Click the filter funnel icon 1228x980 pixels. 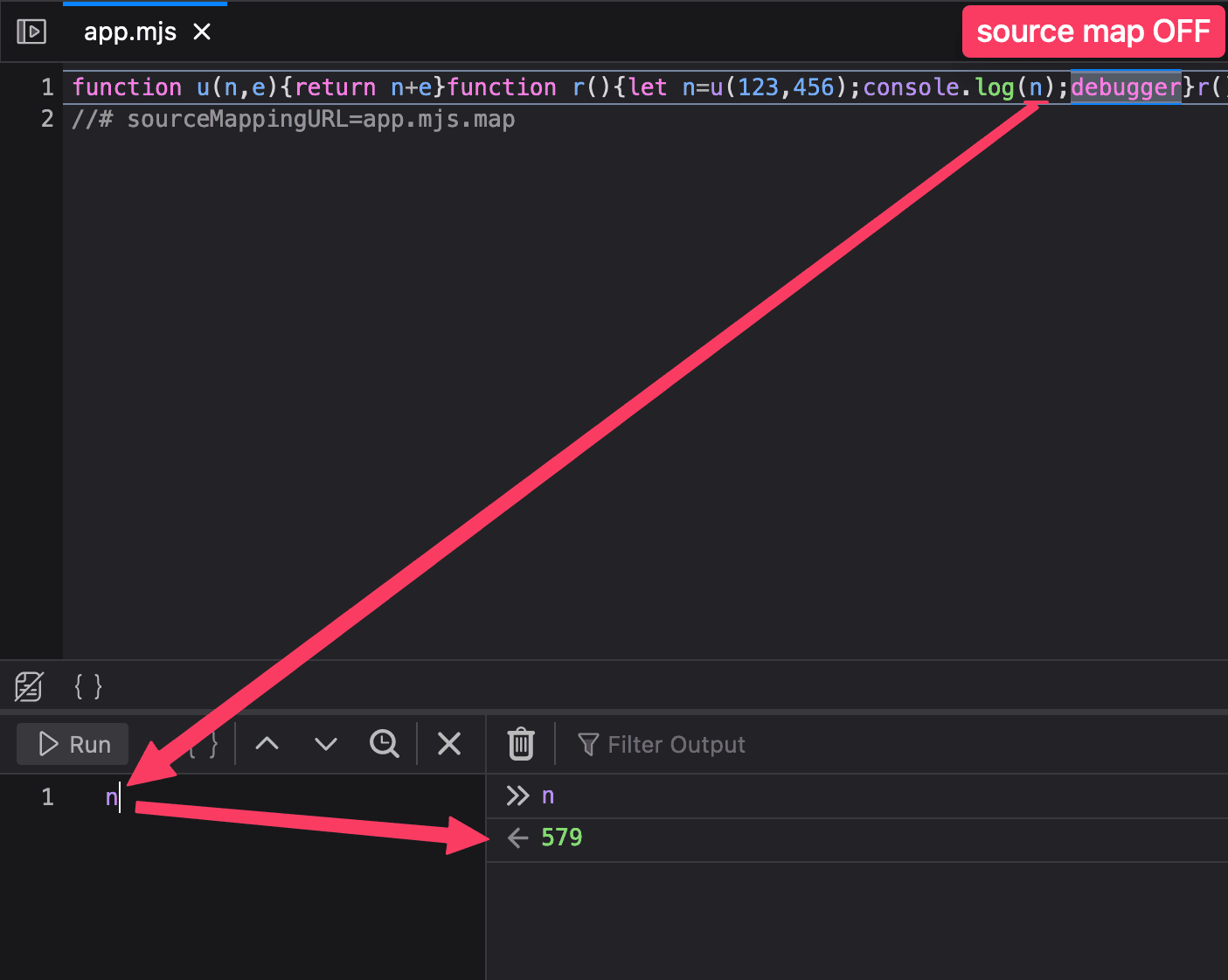tap(587, 744)
